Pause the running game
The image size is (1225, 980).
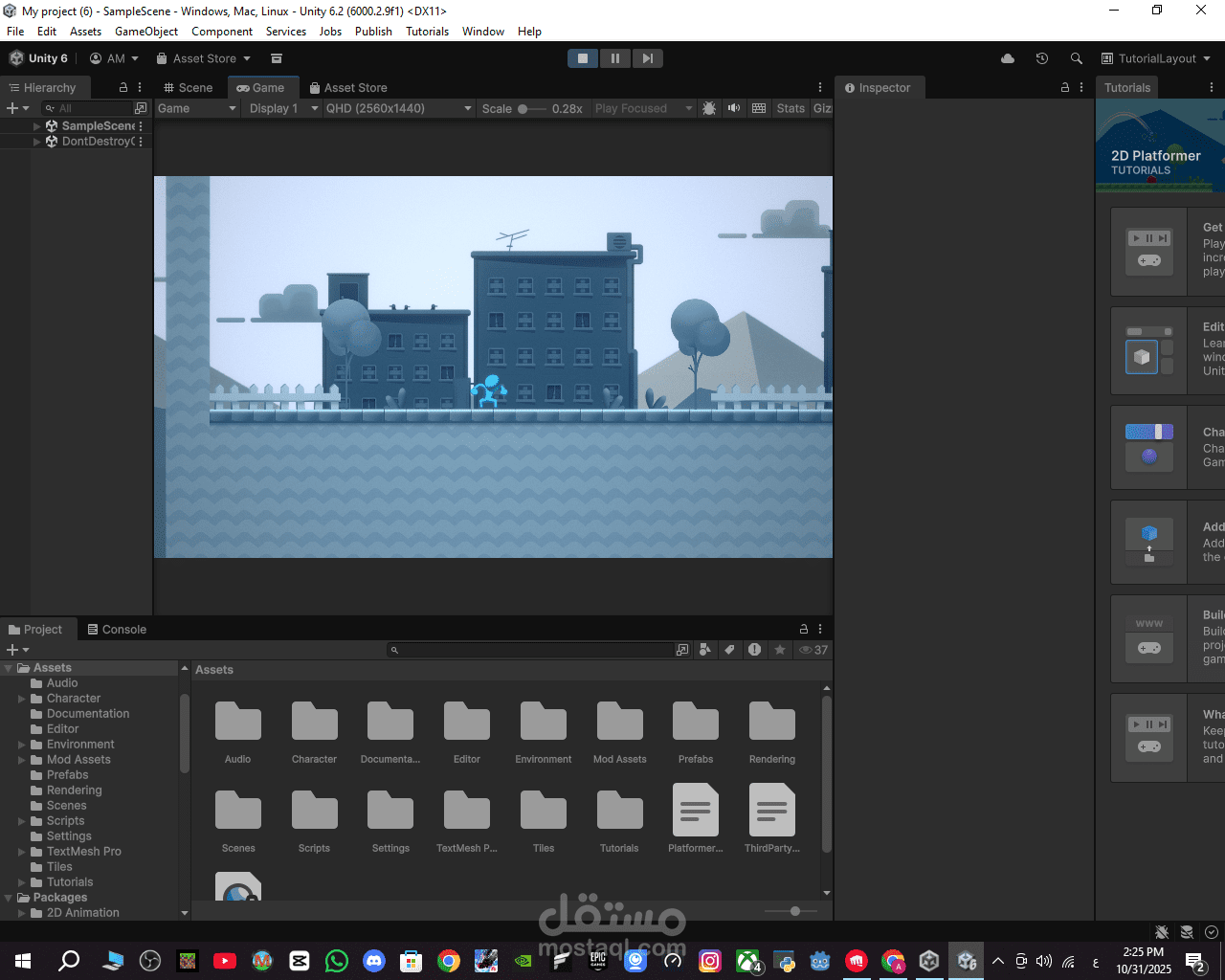click(x=614, y=58)
